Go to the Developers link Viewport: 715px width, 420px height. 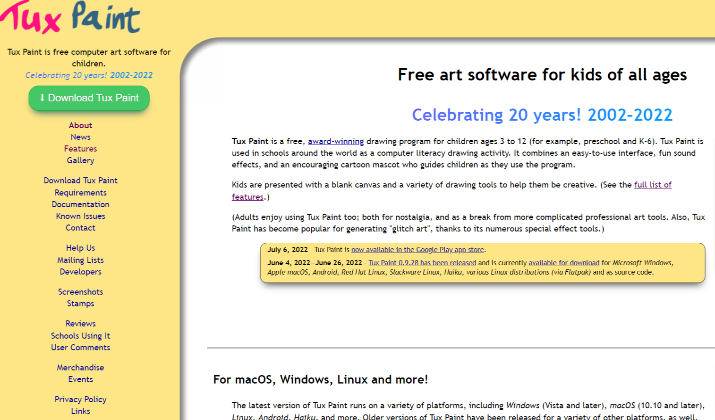pyautogui.click(x=80, y=272)
